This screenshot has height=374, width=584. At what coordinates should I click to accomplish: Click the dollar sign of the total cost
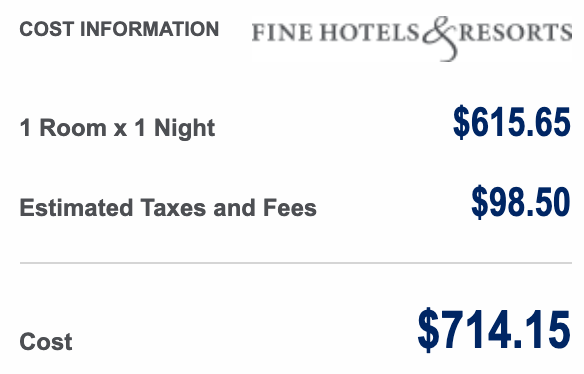(428, 330)
